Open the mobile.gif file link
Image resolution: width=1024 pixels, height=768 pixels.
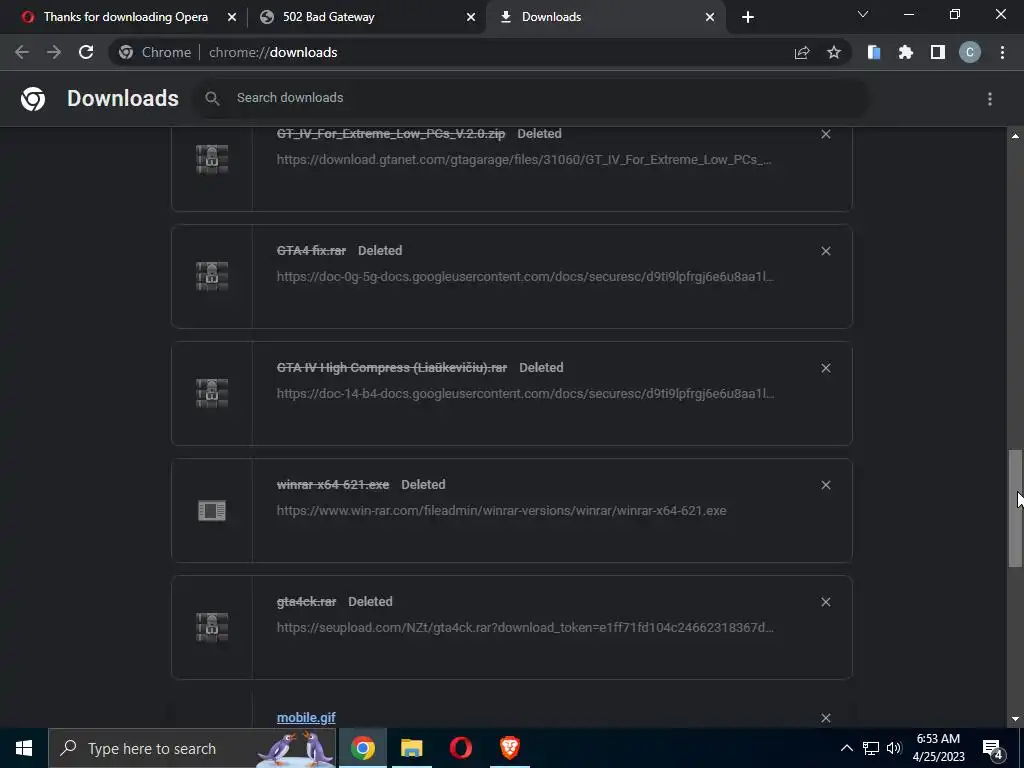[306, 717]
